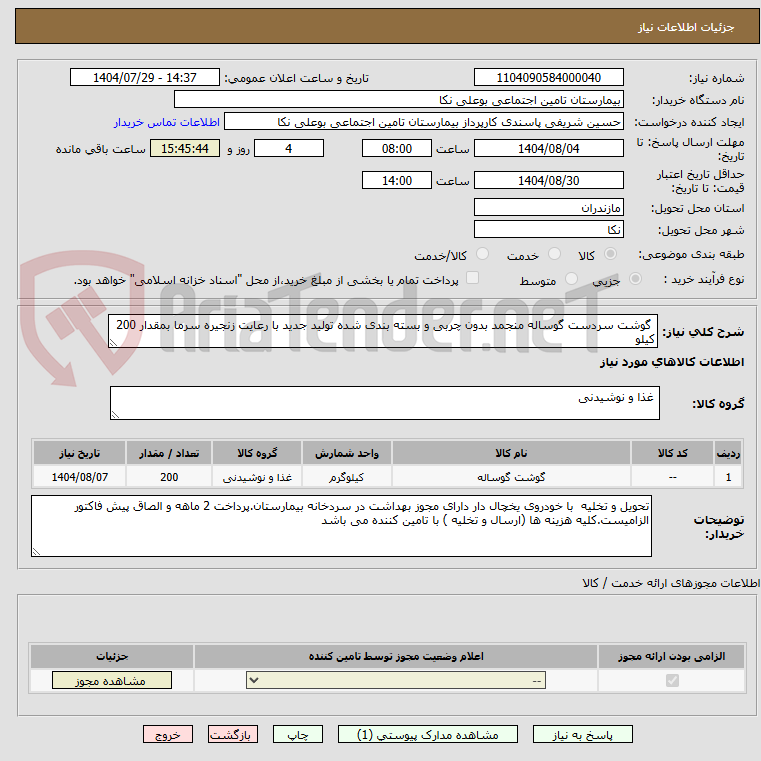Click the validity time field 14:00
The height and width of the screenshot is (761, 761).
(397, 181)
